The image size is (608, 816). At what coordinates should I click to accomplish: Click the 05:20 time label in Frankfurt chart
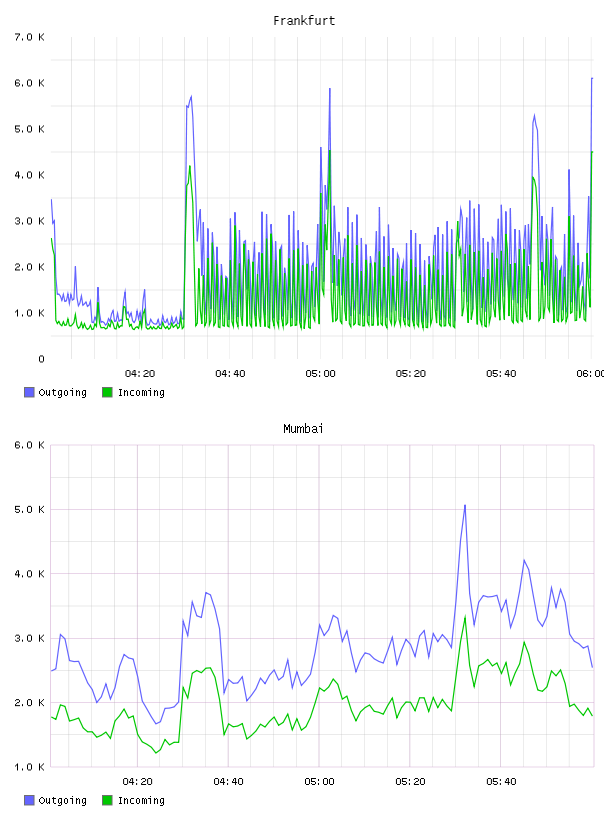[411, 374]
